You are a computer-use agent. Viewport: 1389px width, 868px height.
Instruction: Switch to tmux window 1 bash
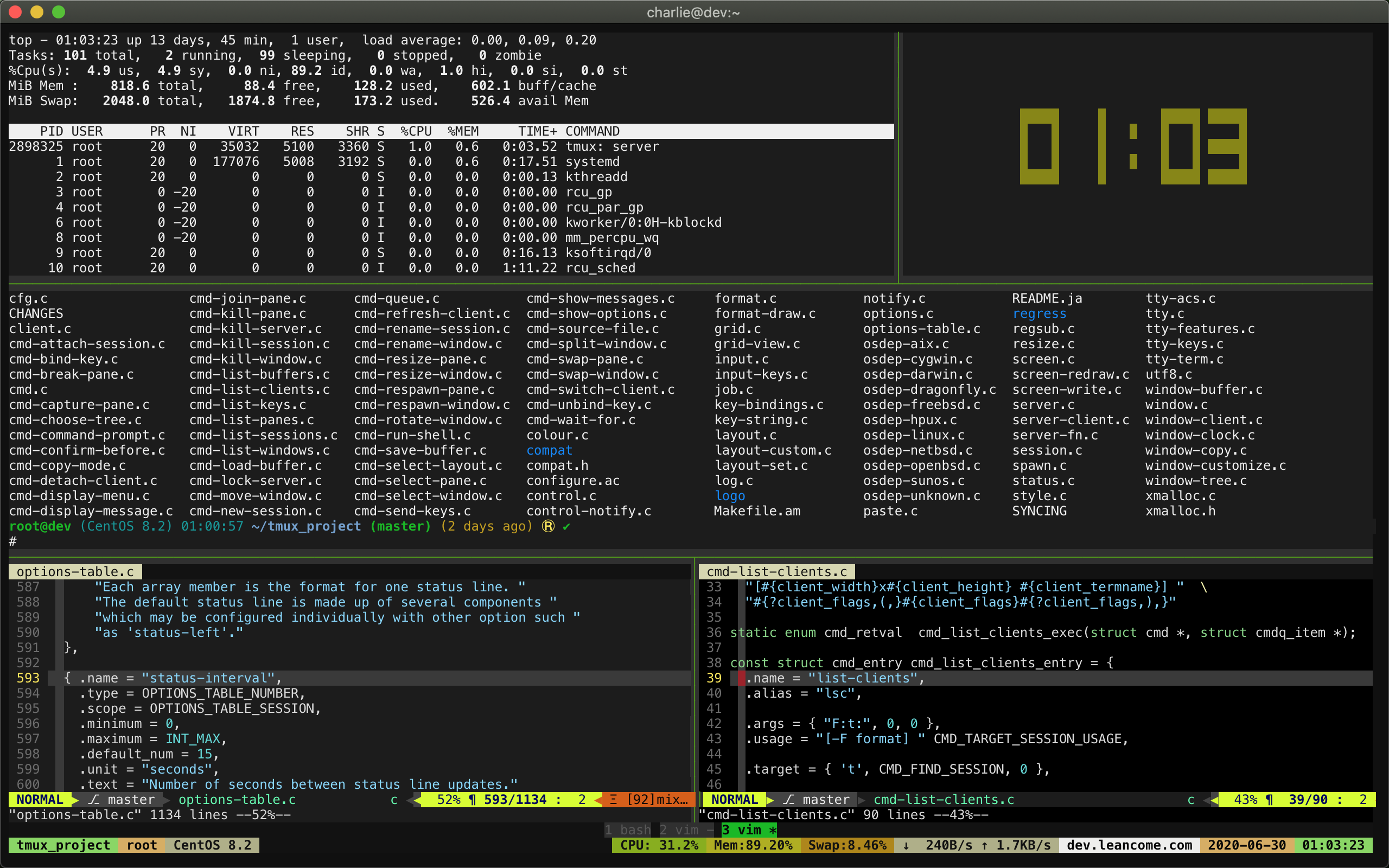point(628,830)
